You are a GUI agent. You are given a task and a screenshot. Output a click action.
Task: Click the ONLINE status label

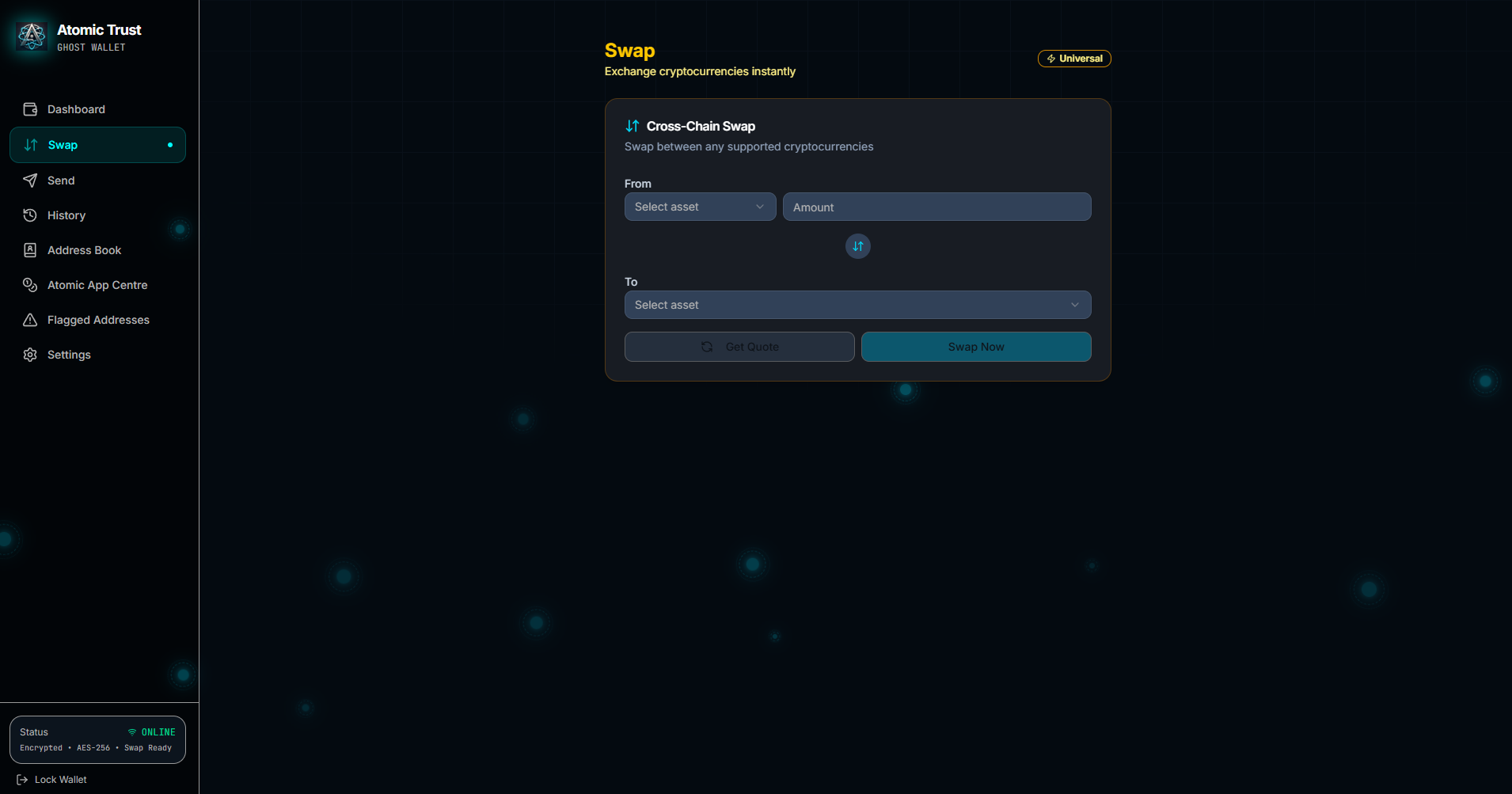(158, 732)
